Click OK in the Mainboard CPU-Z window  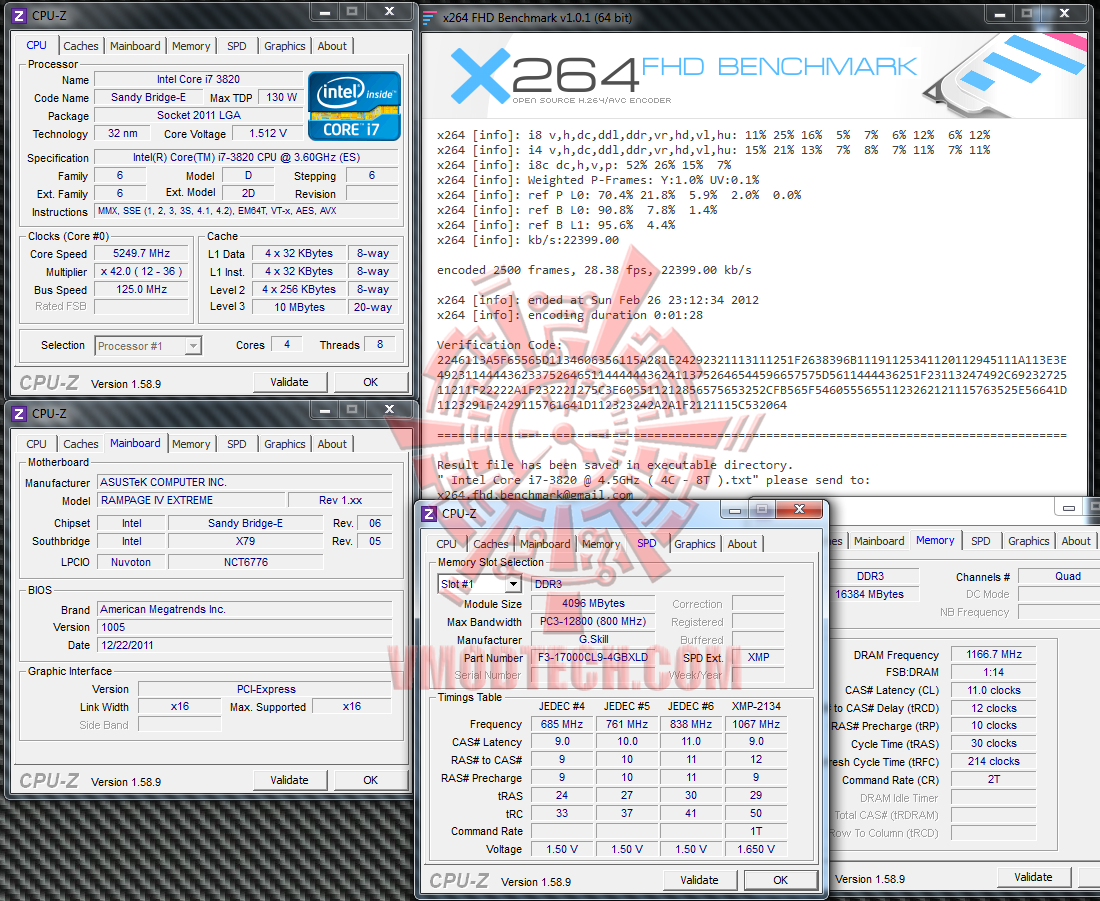[370, 780]
